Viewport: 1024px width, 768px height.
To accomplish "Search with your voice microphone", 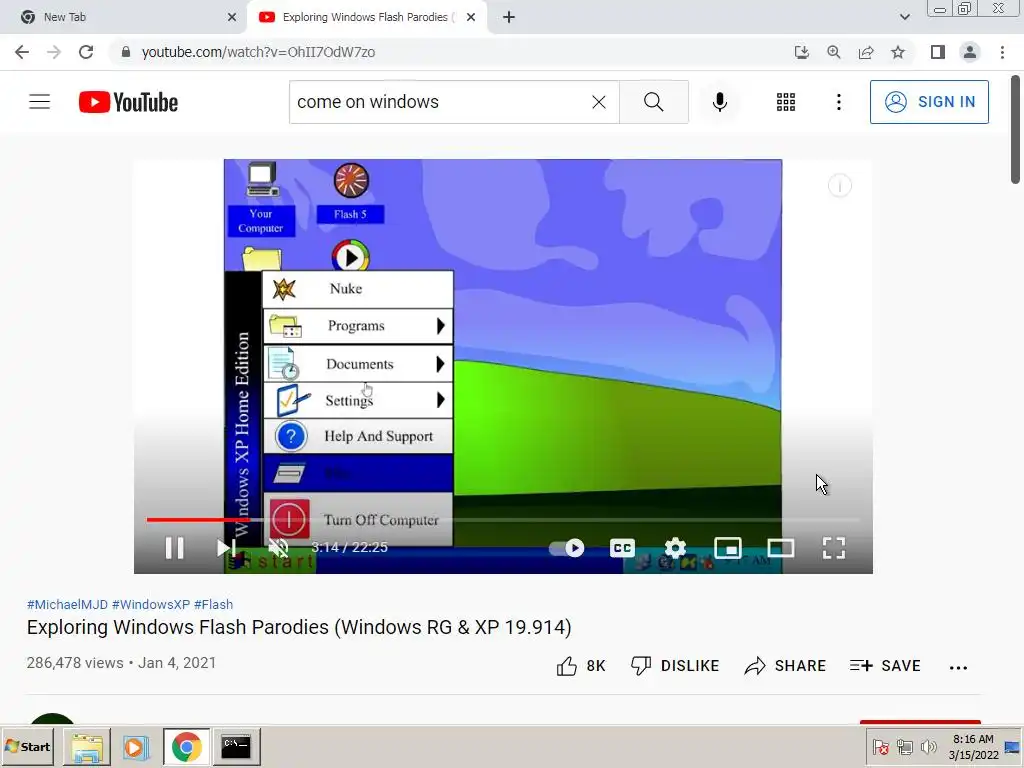I will (x=720, y=102).
